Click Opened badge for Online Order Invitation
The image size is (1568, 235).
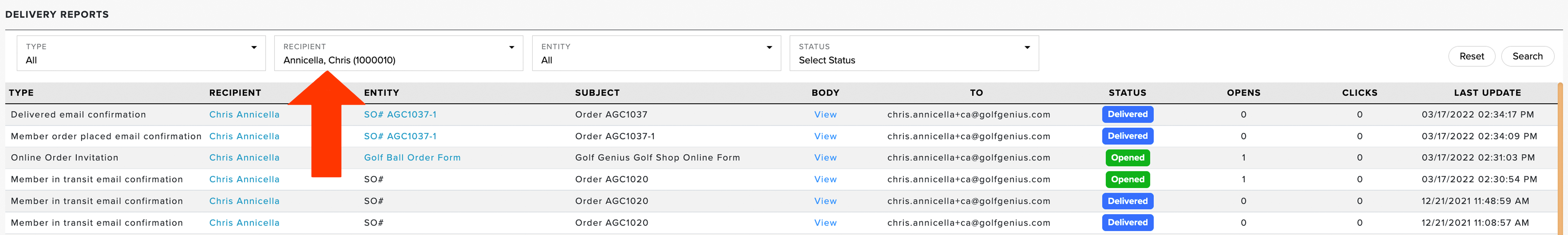point(1127,158)
